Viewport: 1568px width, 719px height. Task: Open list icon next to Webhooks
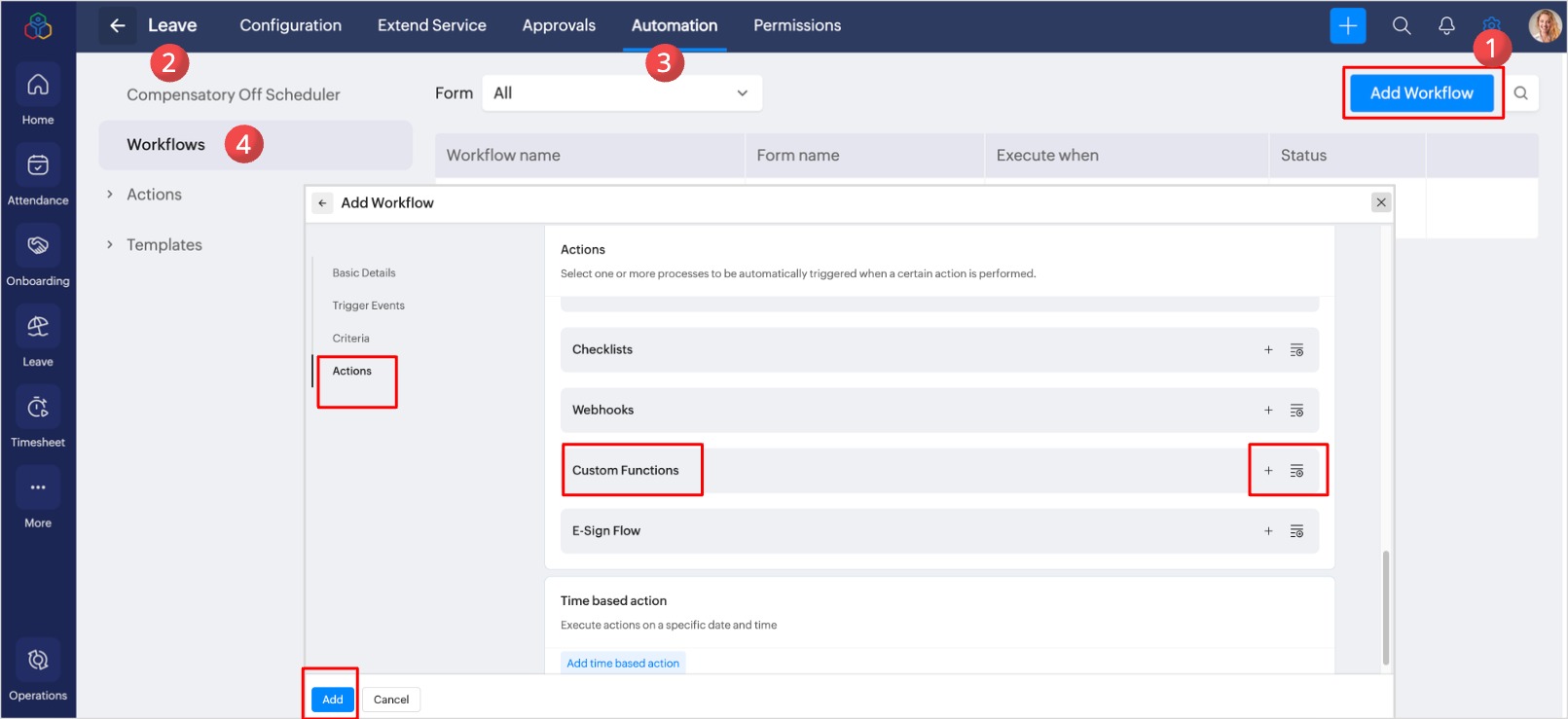[x=1296, y=411]
